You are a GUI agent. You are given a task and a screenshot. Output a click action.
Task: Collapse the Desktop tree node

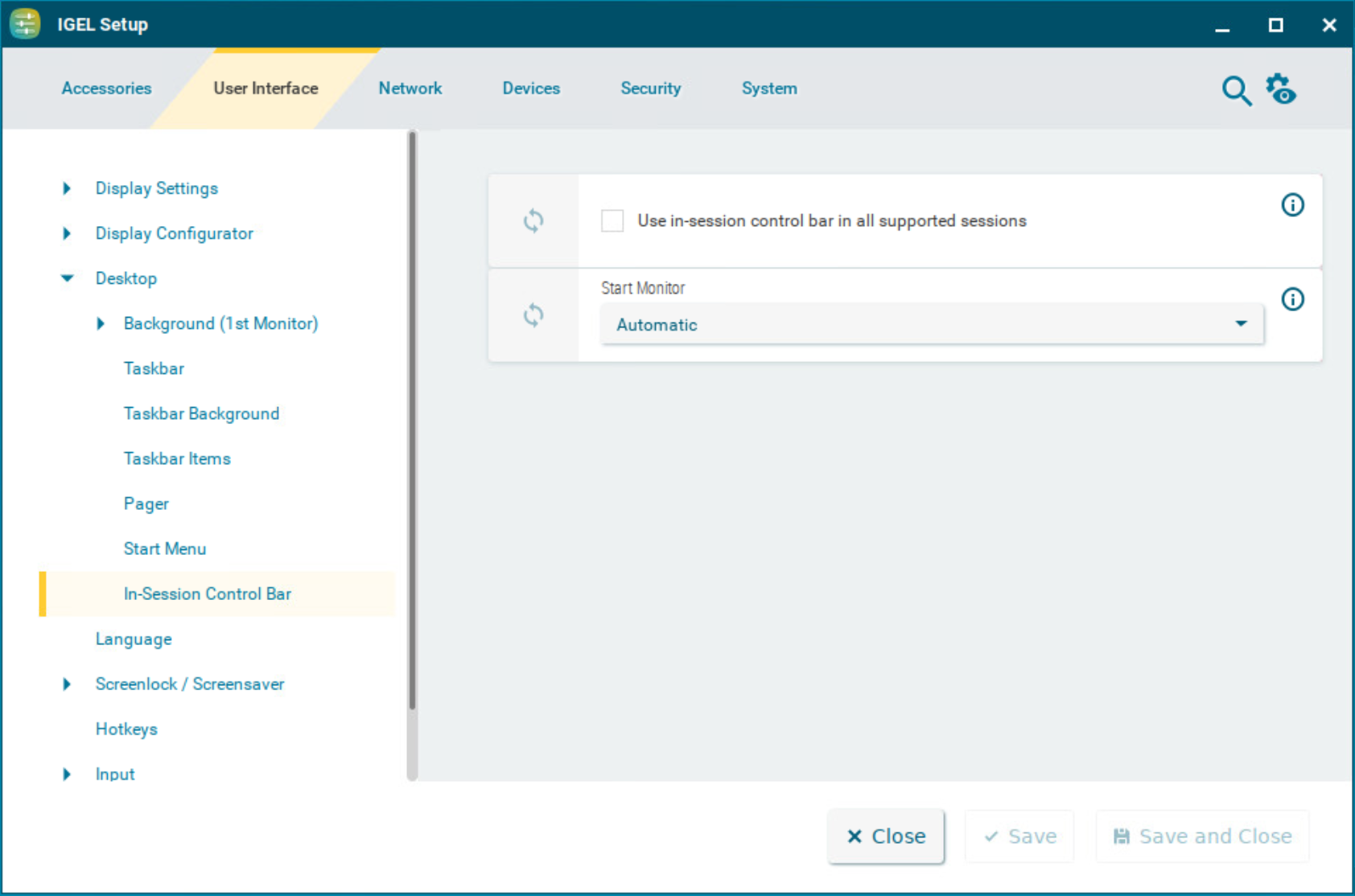[67, 278]
